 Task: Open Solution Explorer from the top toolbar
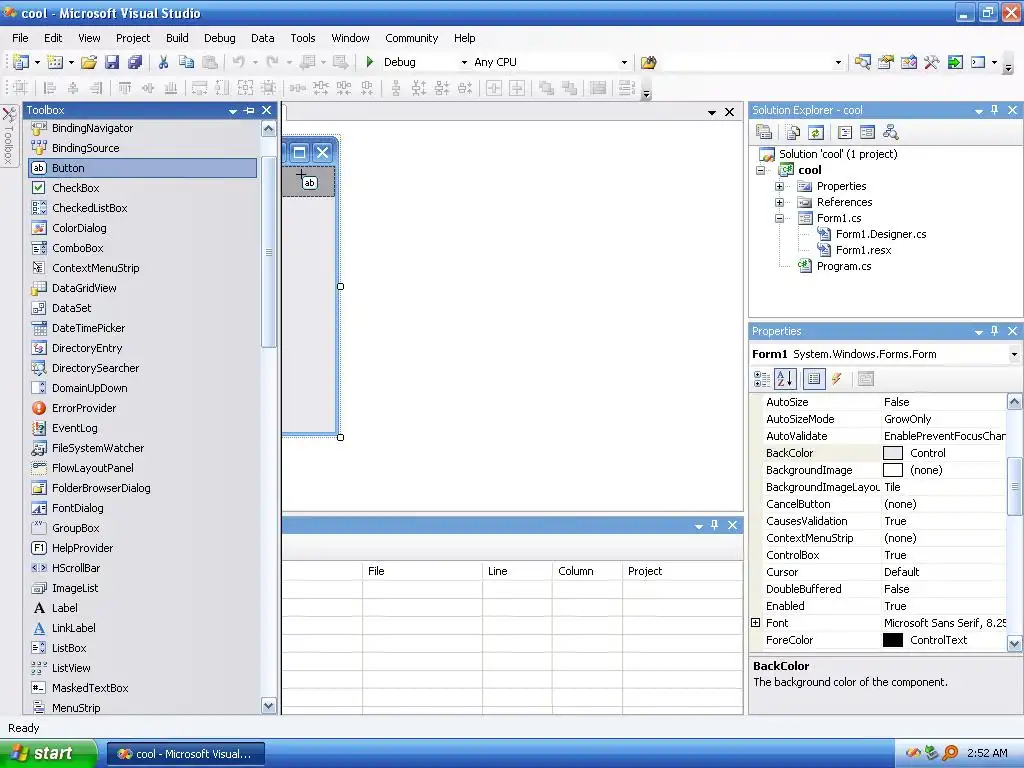pyautogui.click(x=862, y=62)
